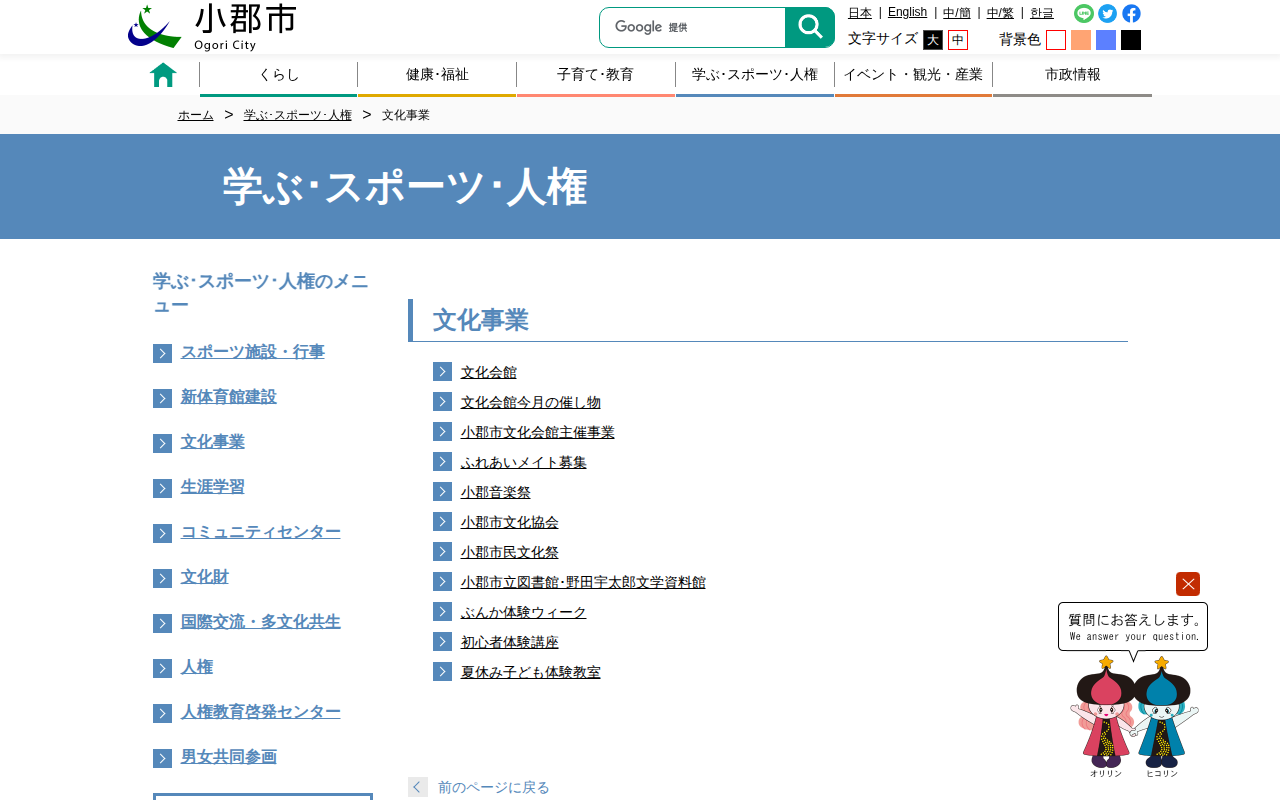Expand the 子育て･教育 navigation menu
Viewport: 1280px width, 800px height.
coord(595,75)
